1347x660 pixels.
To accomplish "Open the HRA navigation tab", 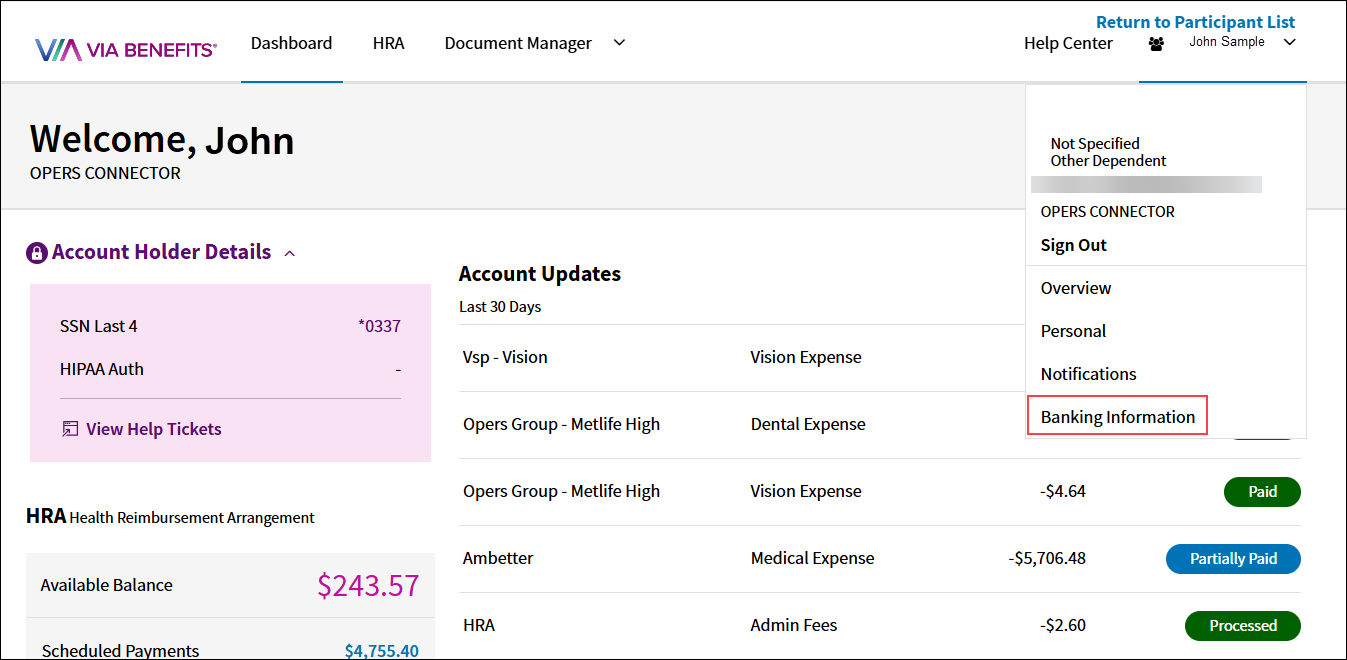I will (x=388, y=43).
